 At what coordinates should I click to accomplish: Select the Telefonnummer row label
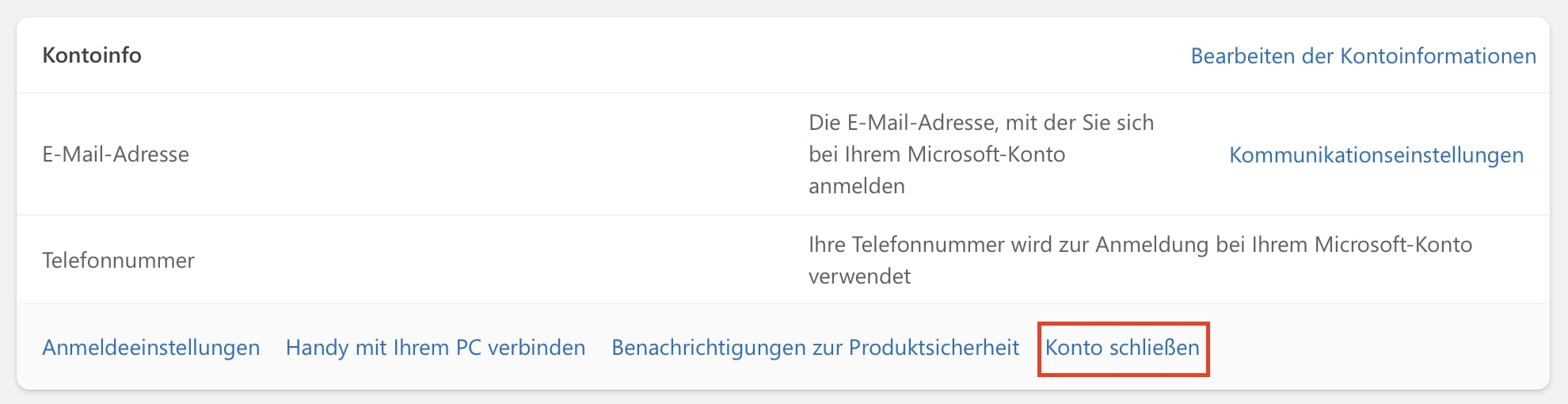pos(118,261)
